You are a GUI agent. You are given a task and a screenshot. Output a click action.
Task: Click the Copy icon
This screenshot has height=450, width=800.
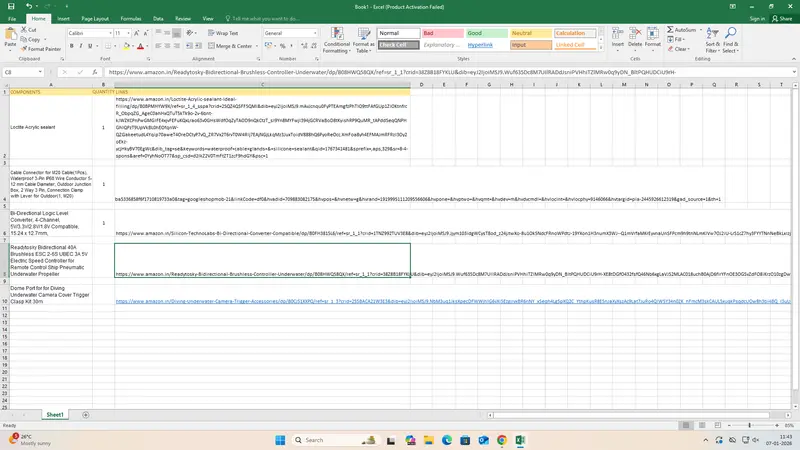coord(24,39)
